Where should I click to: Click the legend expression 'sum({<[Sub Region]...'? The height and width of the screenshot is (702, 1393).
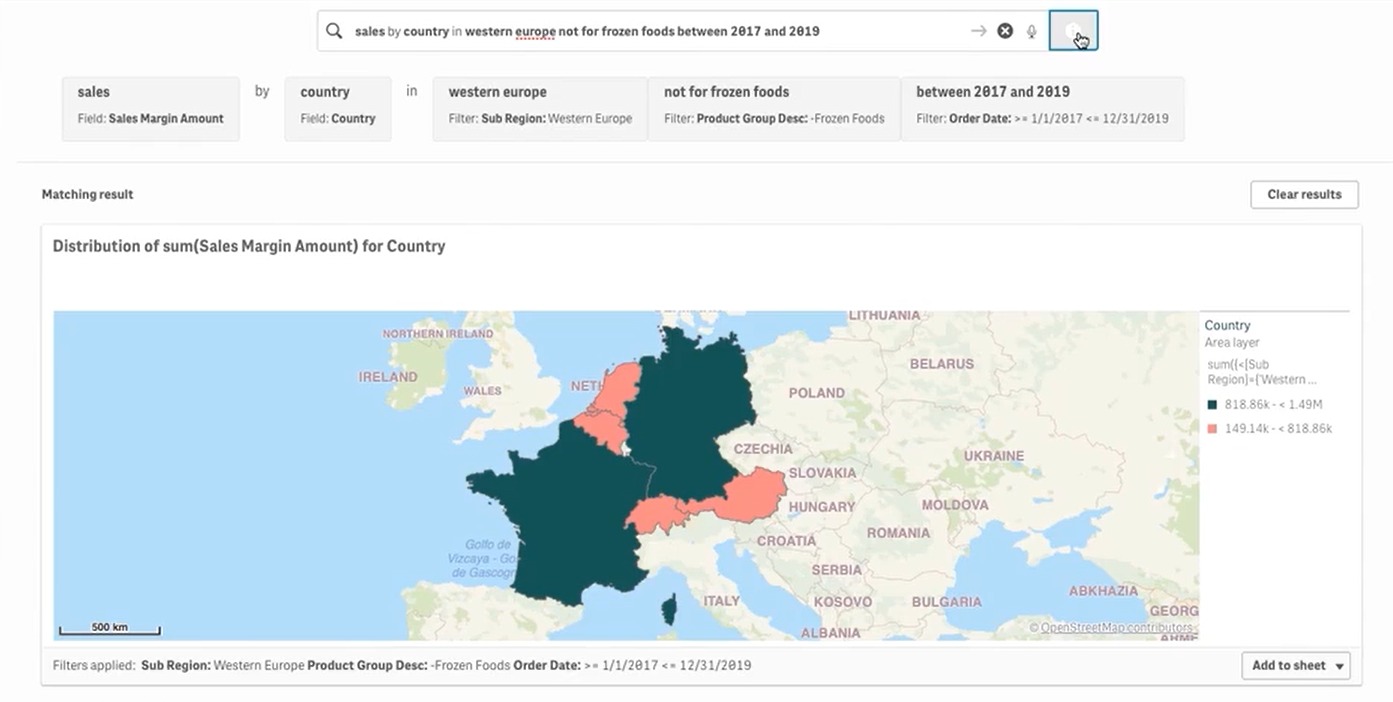1262,372
